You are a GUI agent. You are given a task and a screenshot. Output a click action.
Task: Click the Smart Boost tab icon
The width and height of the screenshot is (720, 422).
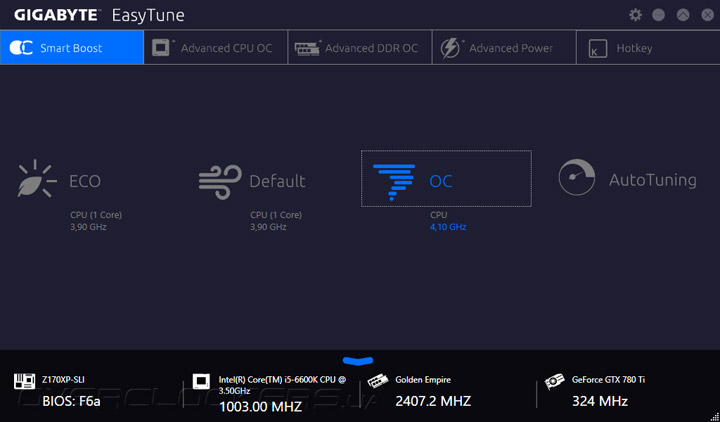tap(21, 48)
